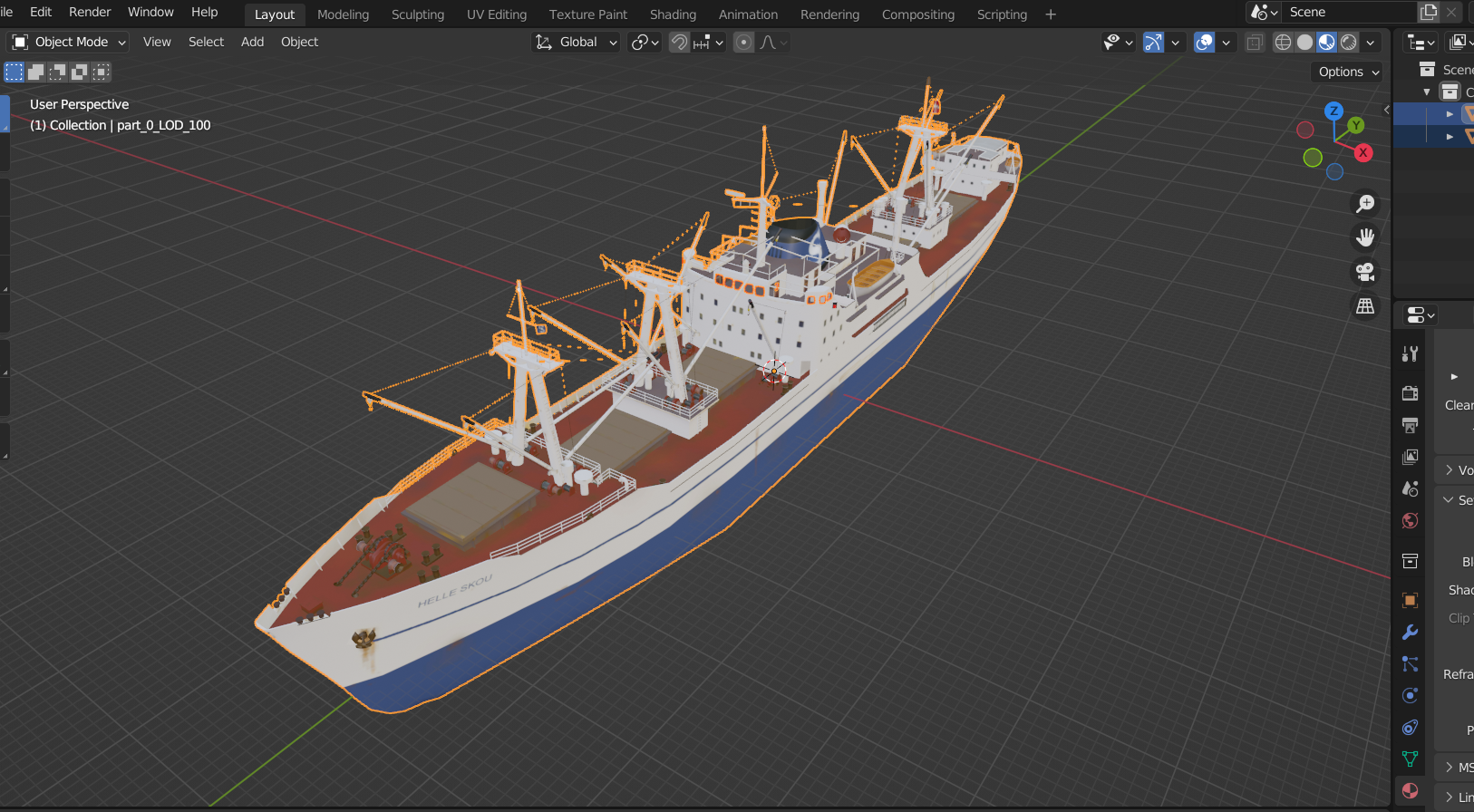This screenshot has width=1474, height=812.
Task: Toggle camera view with the camera icon
Action: pyautogui.click(x=1364, y=272)
